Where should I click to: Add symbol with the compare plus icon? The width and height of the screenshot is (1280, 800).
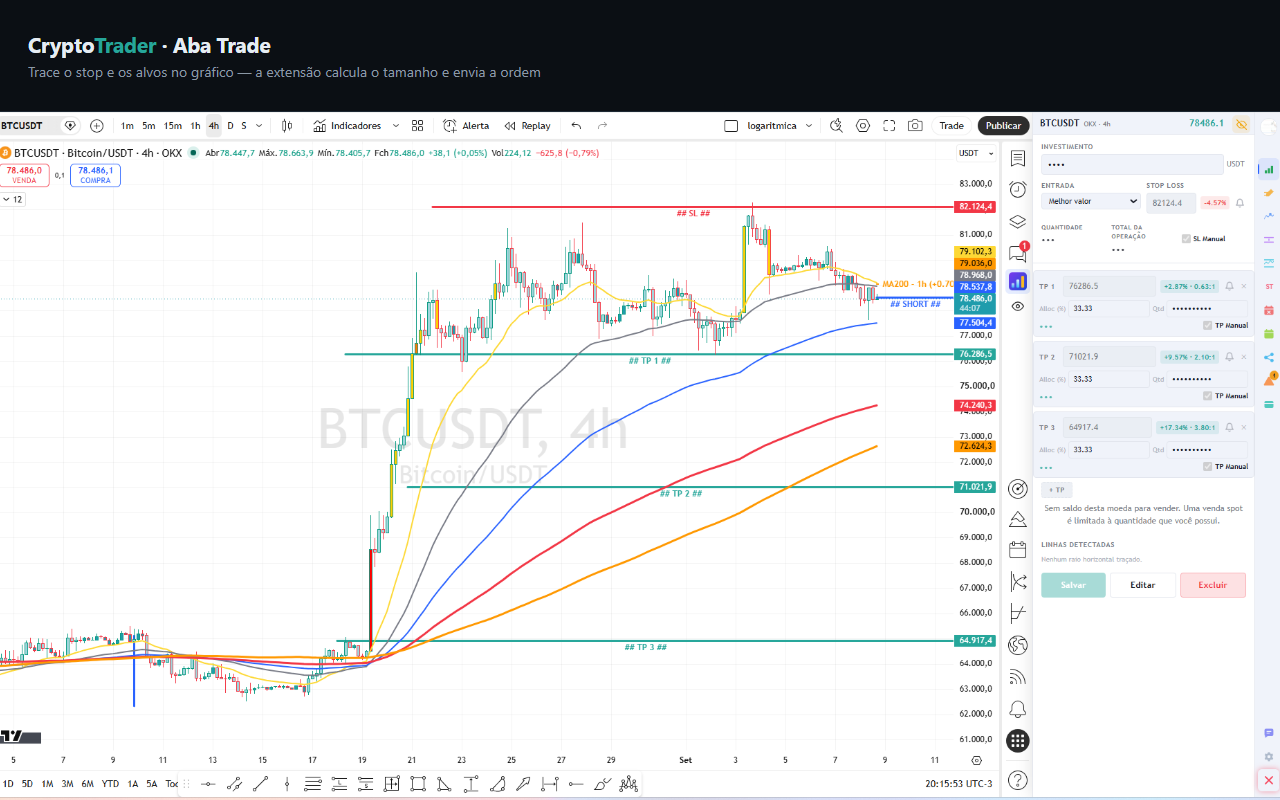pos(97,126)
